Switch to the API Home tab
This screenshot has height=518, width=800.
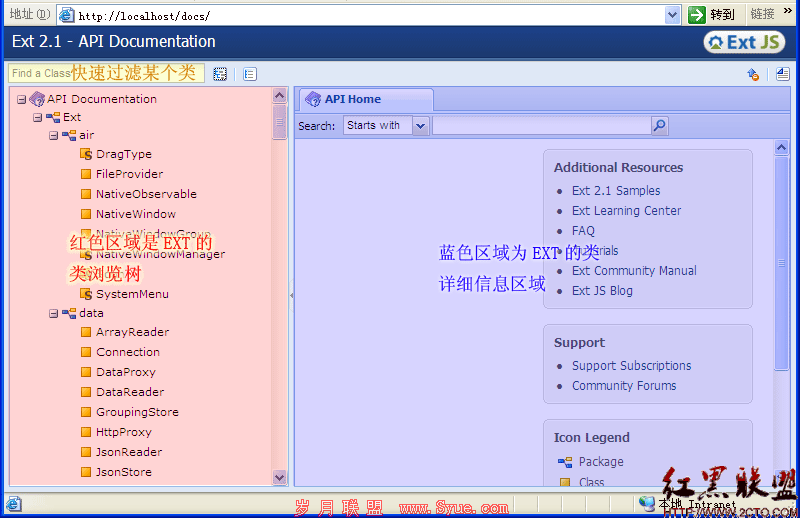click(366, 99)
